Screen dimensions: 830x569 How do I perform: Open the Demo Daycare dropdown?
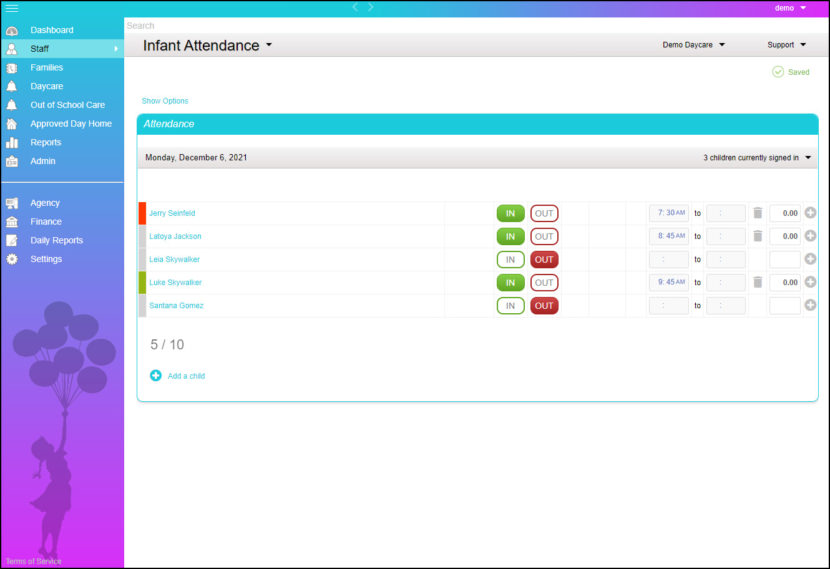[x=693, y=45]
